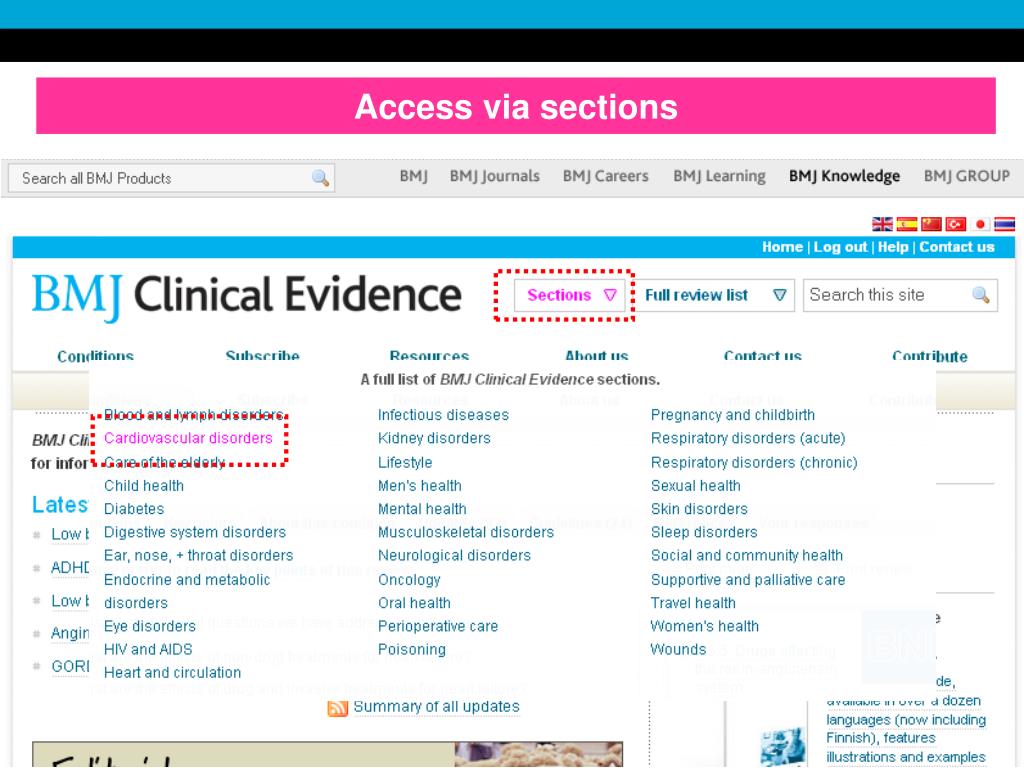Expand the Full review list dropdown

click(x=714, y=295)
